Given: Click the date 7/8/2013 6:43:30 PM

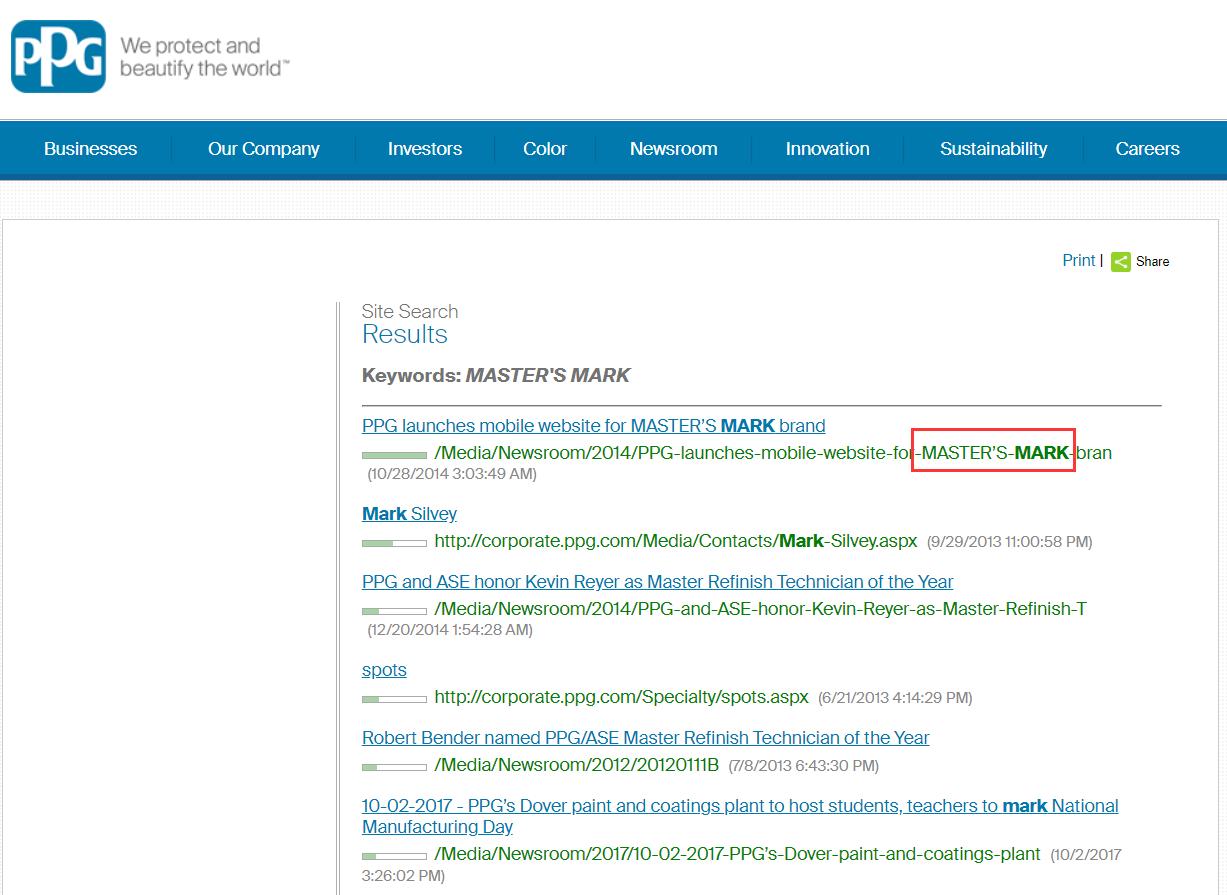Looking at the screenshot, I should [804, 766].
